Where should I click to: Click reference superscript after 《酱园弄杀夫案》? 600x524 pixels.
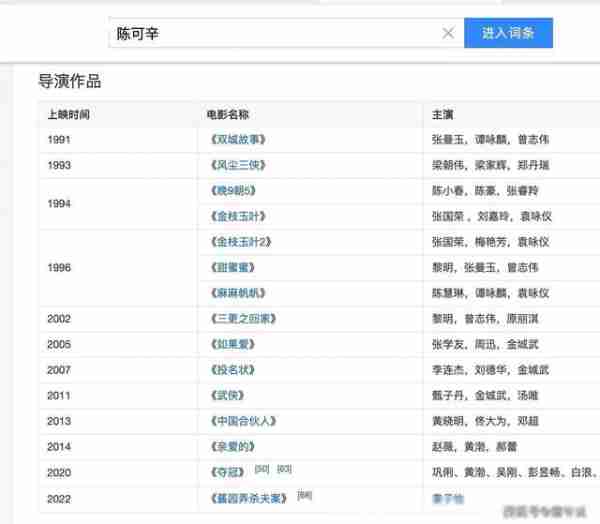tap(305, 495)
